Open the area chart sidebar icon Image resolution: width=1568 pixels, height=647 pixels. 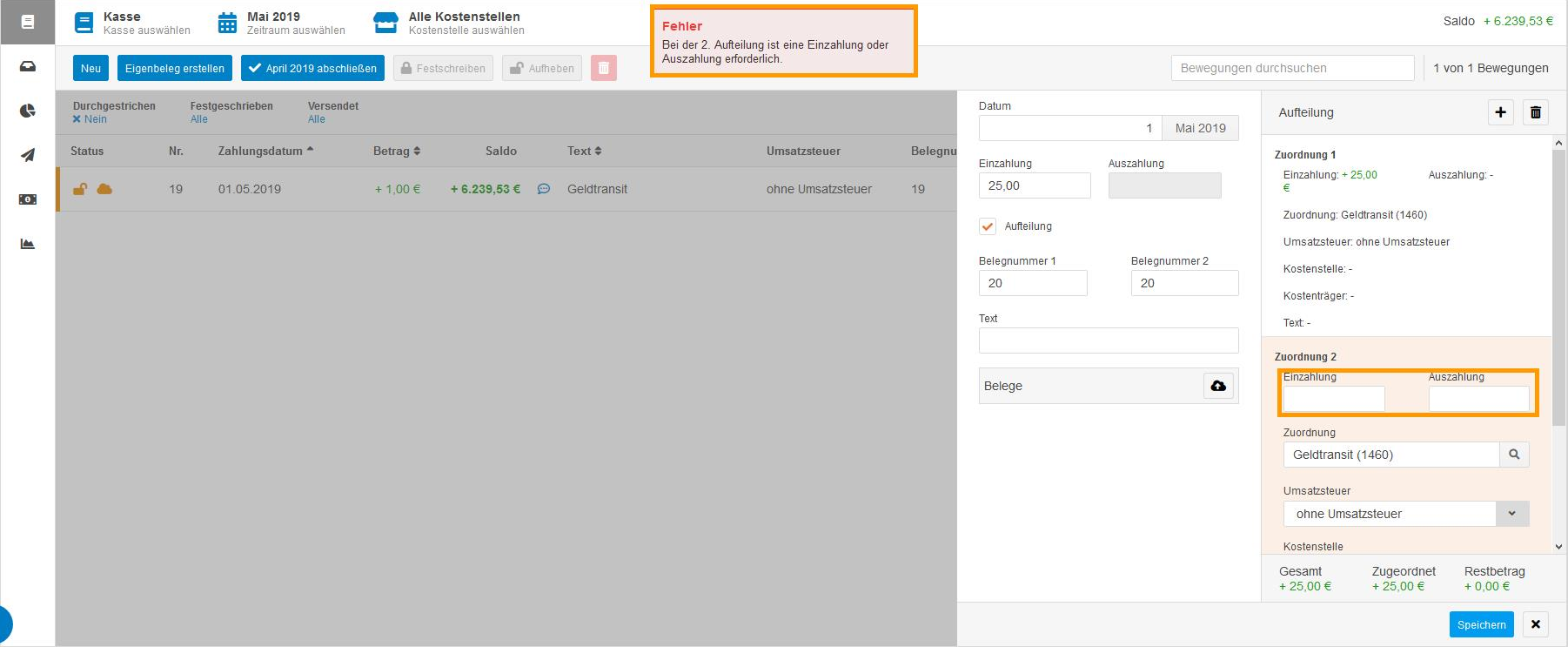pos(28,244)
